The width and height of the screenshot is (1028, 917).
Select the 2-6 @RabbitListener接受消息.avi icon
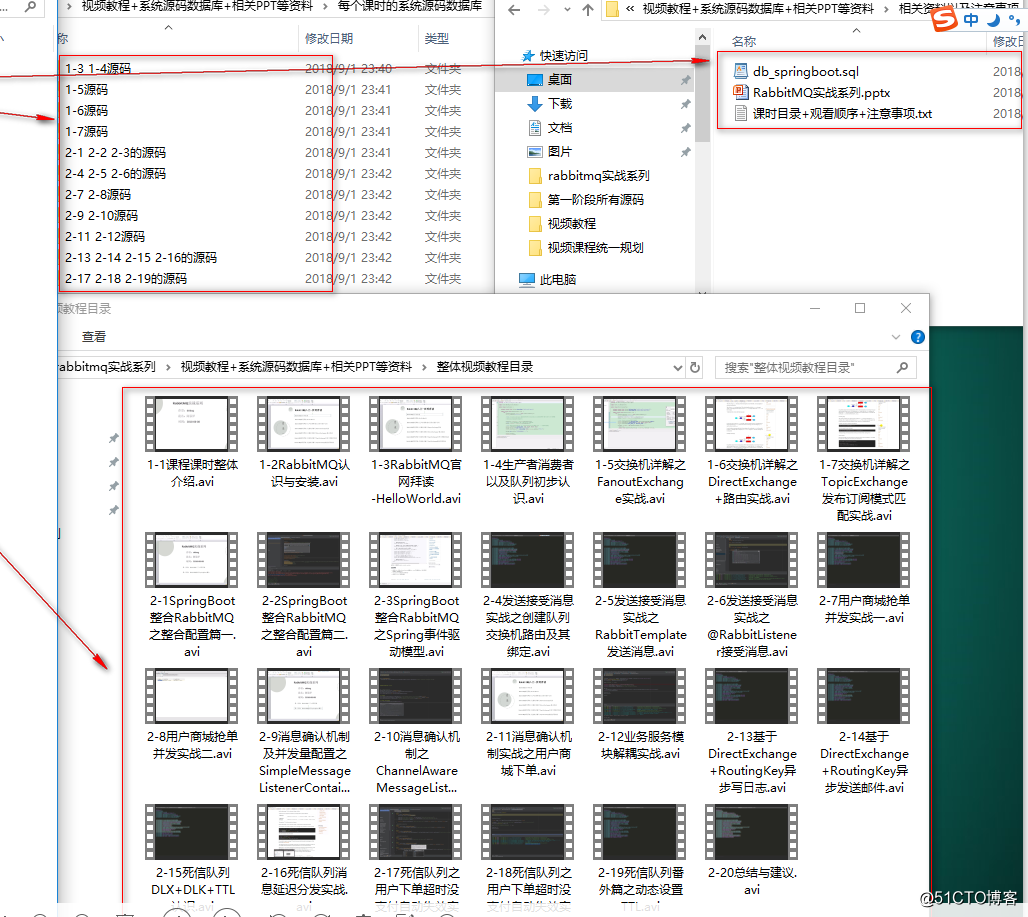click(x=751, y=560)
